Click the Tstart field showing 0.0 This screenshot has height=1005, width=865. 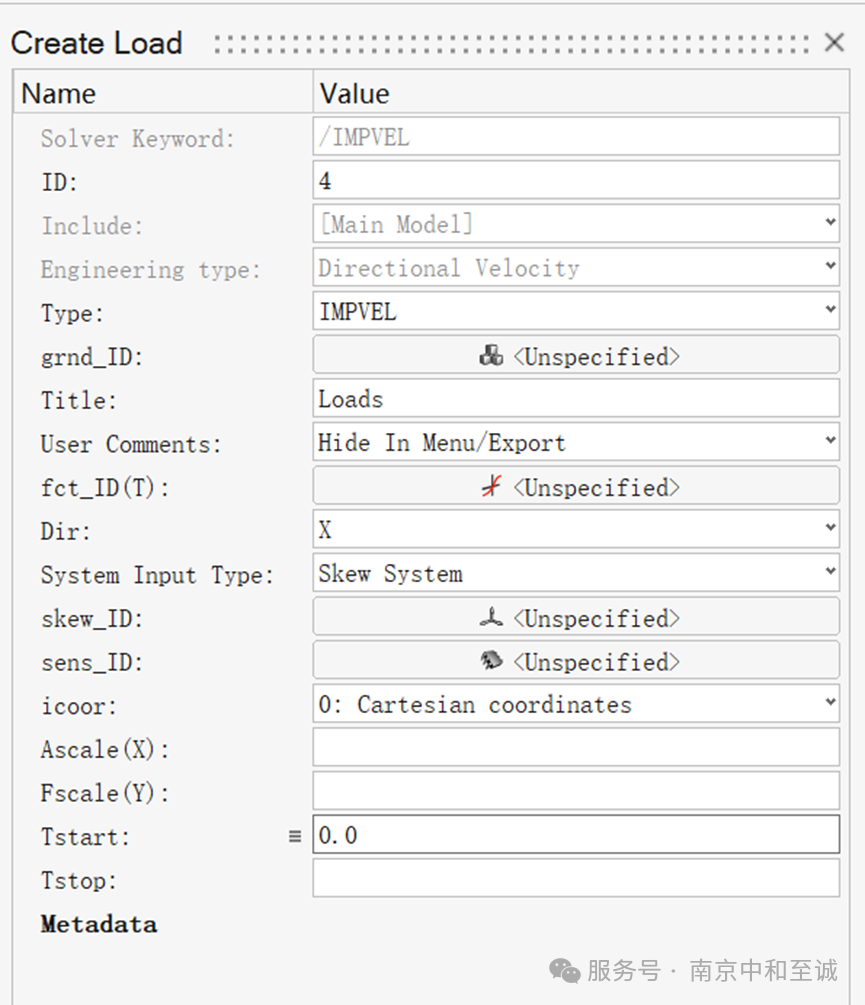(x=576, y=835)
